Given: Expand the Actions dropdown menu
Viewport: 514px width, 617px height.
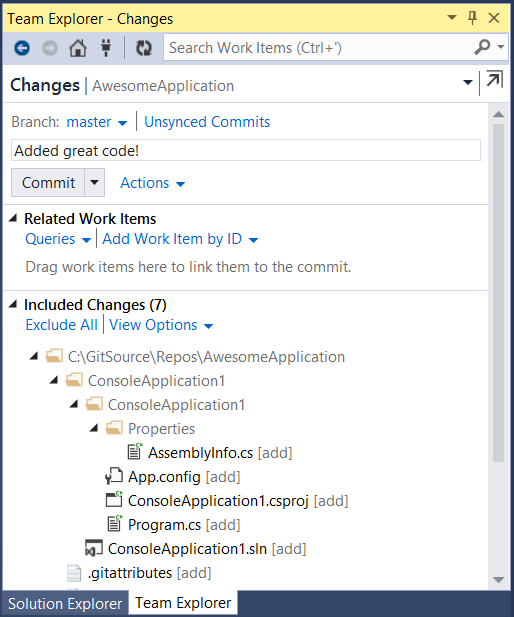Looking at the screenshot, I should 152,183.
